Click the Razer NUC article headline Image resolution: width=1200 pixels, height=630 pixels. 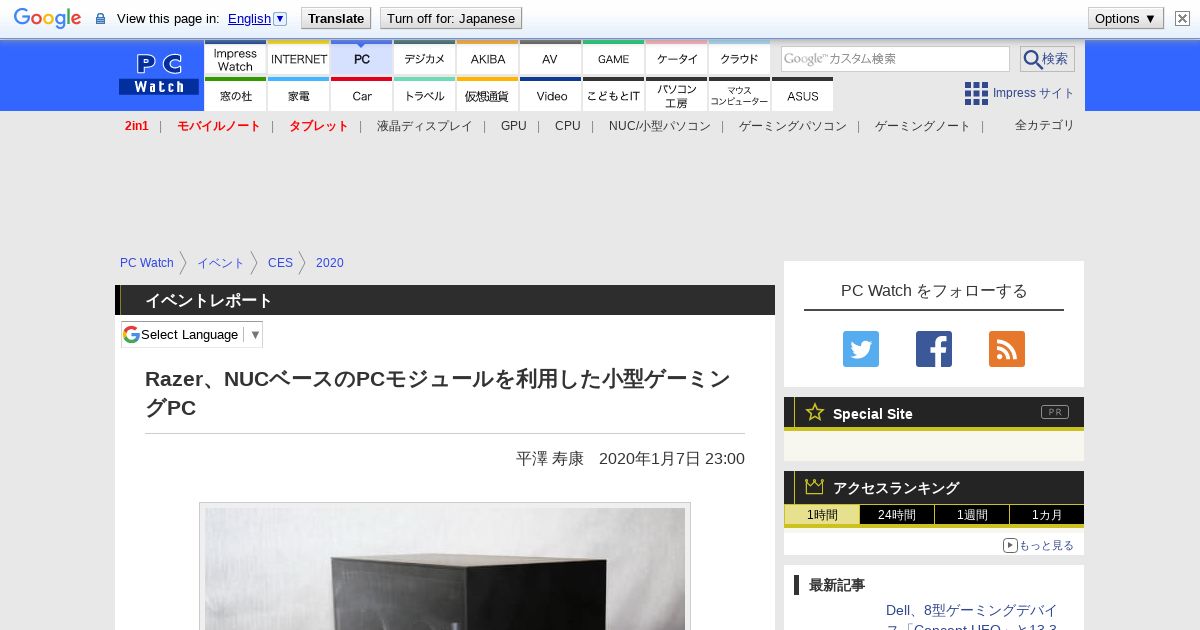(x=438, y=393)
